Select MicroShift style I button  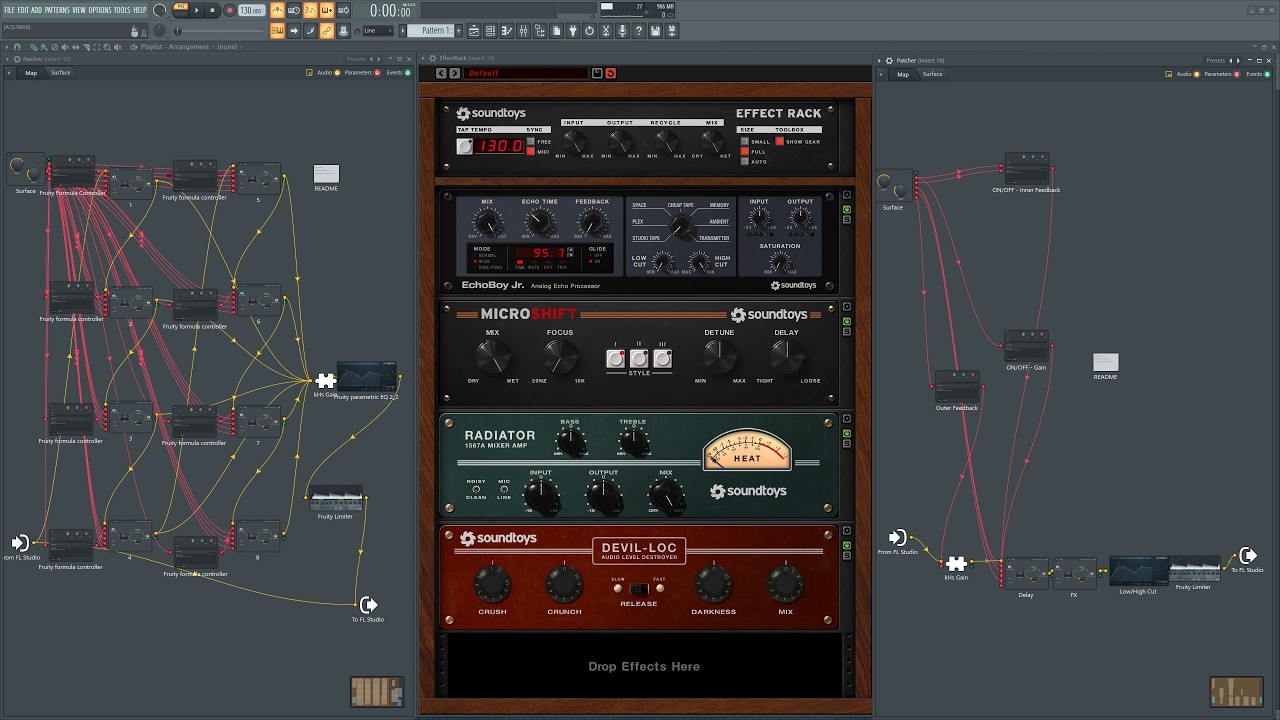point(616,358)
